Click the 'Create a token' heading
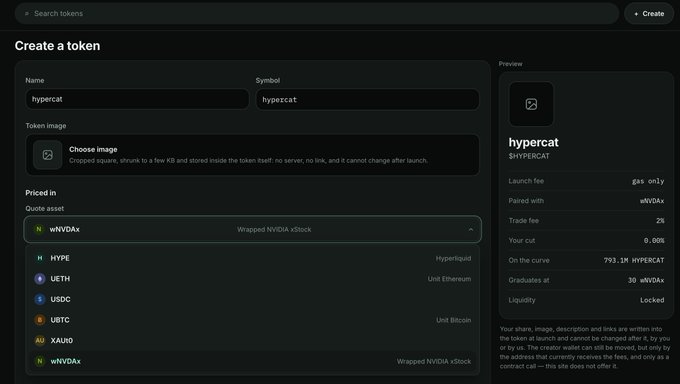This screenshot has width=680, height=384. click(57, 46)
